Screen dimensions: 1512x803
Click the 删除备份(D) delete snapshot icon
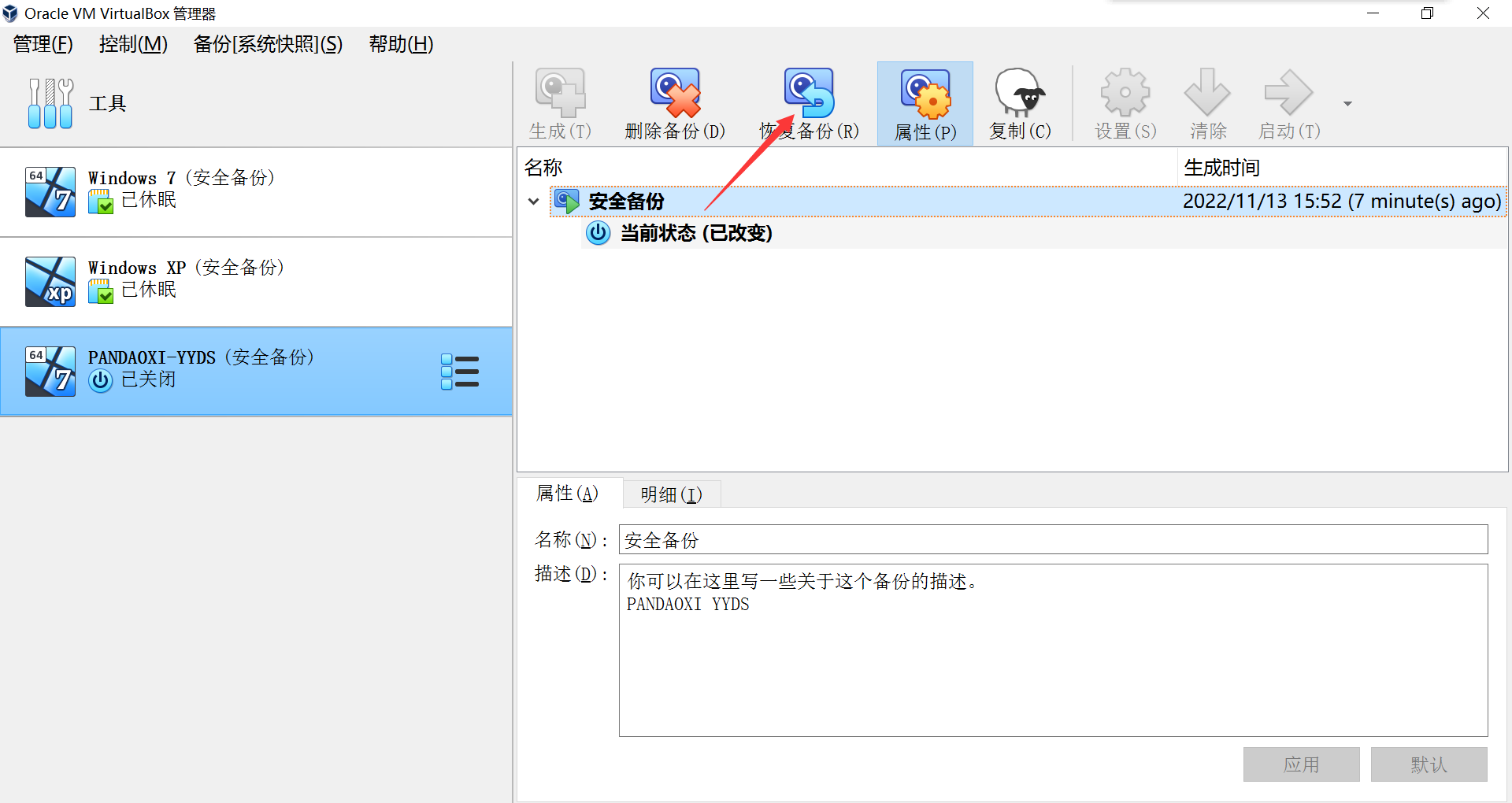675,92
